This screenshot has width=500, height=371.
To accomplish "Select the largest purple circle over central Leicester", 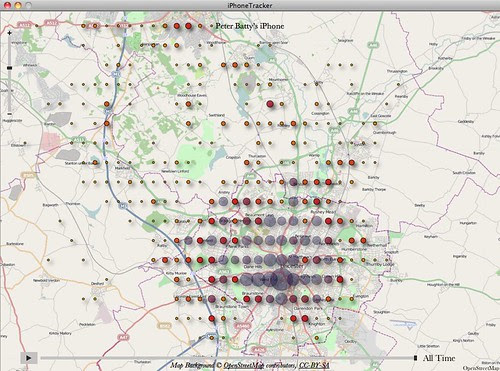I will click(282, 279).
